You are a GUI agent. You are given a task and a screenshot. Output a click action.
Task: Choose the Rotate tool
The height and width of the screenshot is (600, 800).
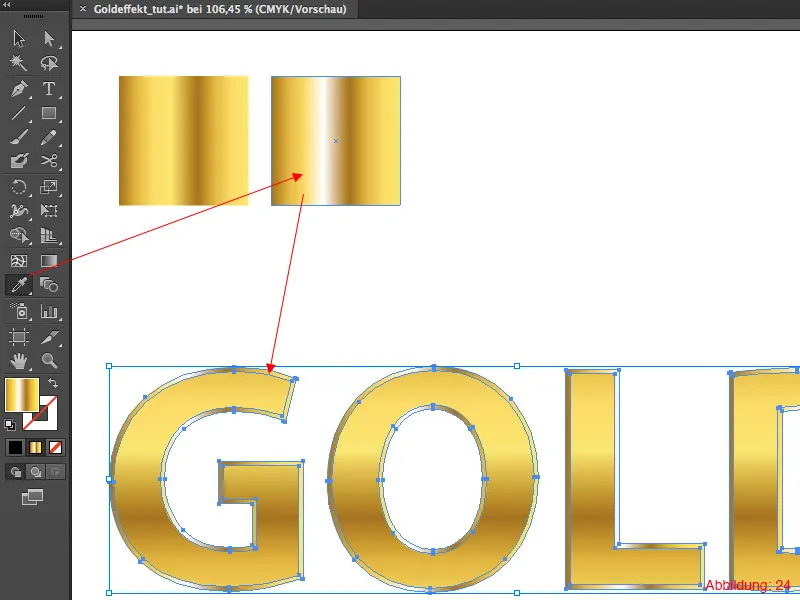(x=19, y=187)
